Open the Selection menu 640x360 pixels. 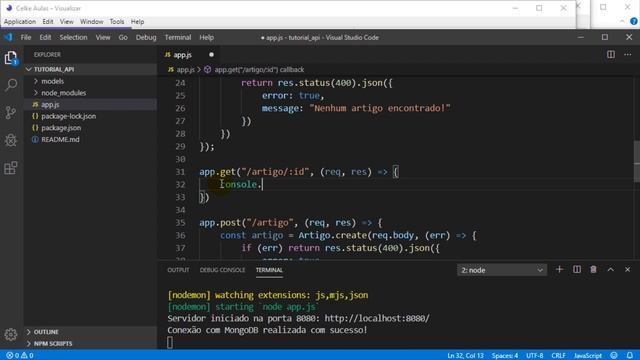coord(73,37)
